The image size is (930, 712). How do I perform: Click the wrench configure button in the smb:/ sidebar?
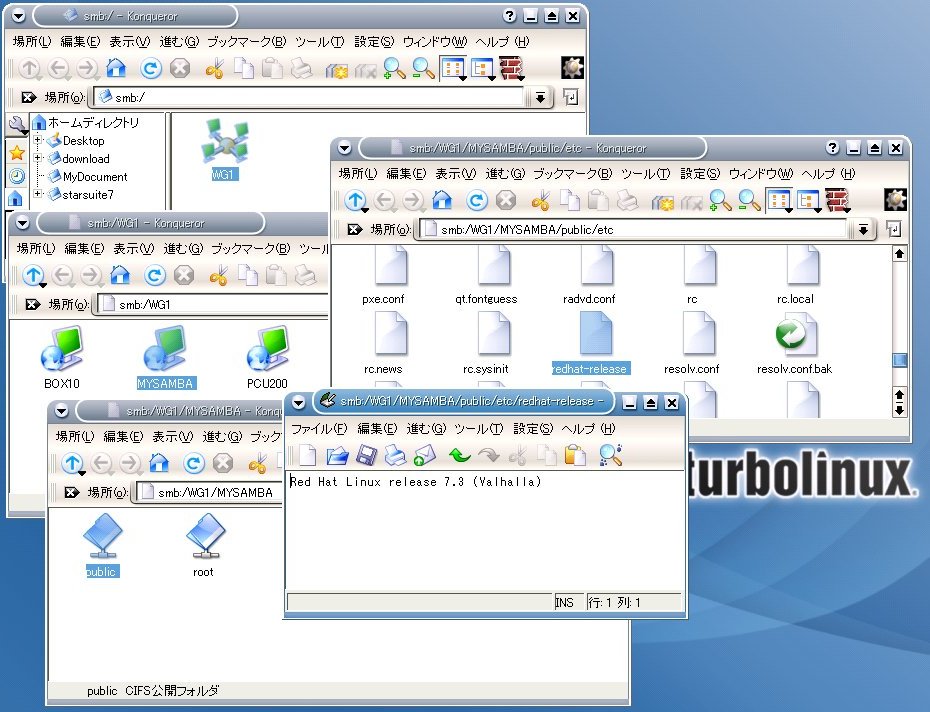coord(17,125)
